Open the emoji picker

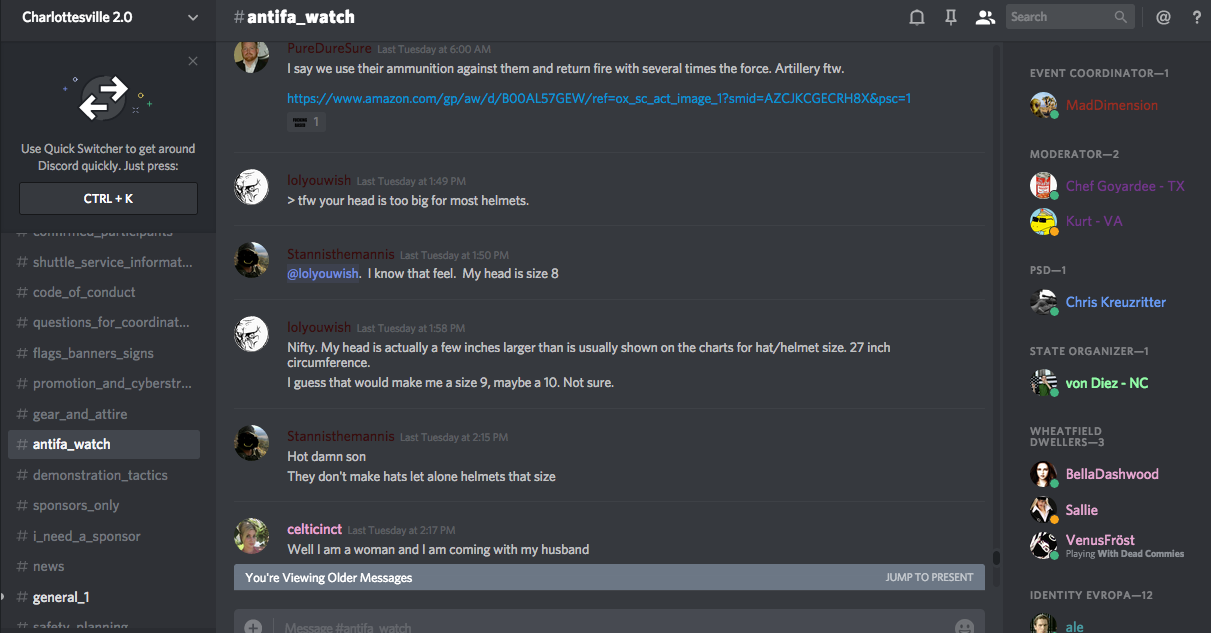(x=964, y=626)
